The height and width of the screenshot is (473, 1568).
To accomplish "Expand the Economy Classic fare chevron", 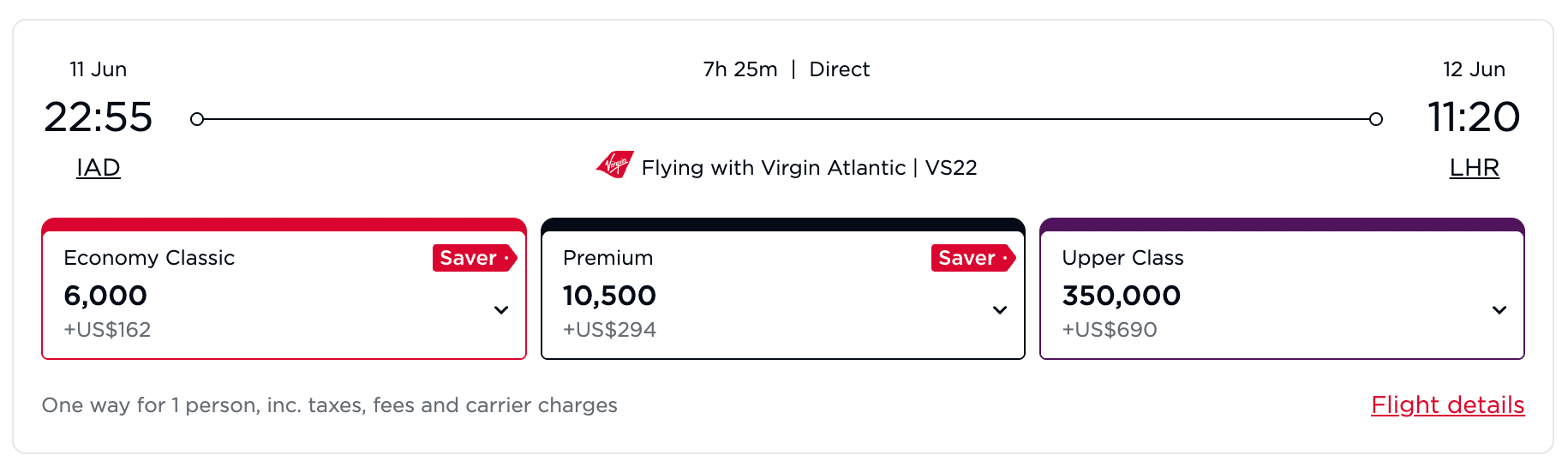I will click(x=501, y=310).
